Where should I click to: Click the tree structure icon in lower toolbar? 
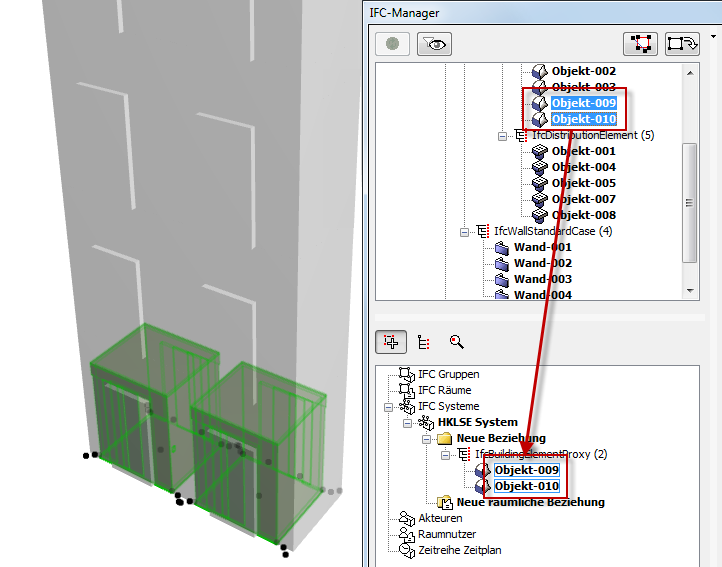coord(424,342)
